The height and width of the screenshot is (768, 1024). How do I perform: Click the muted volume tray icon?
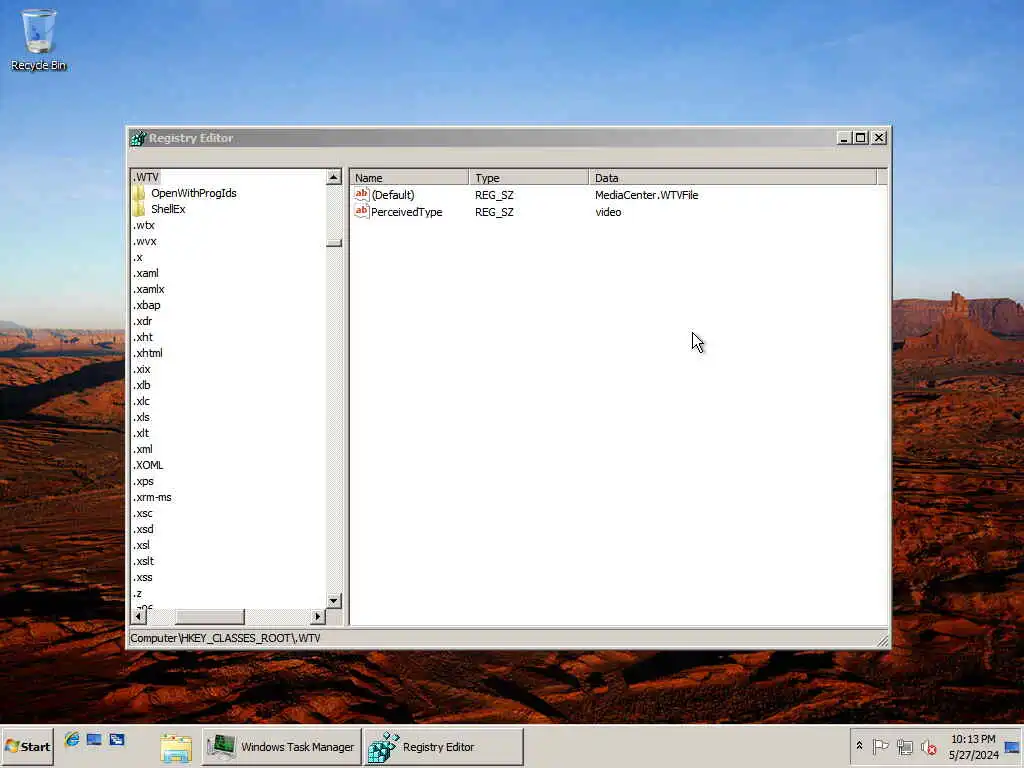[x=928, y=746]
